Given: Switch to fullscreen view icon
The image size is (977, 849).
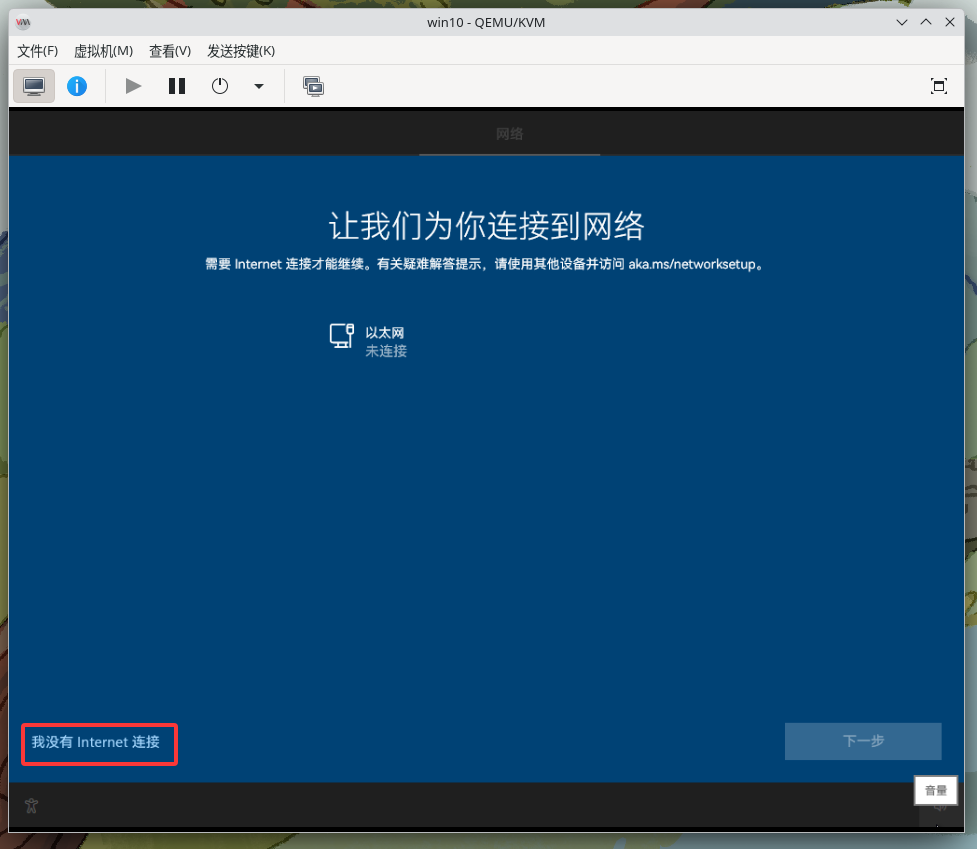Looking at the screenshot, I should pos(938,86).
